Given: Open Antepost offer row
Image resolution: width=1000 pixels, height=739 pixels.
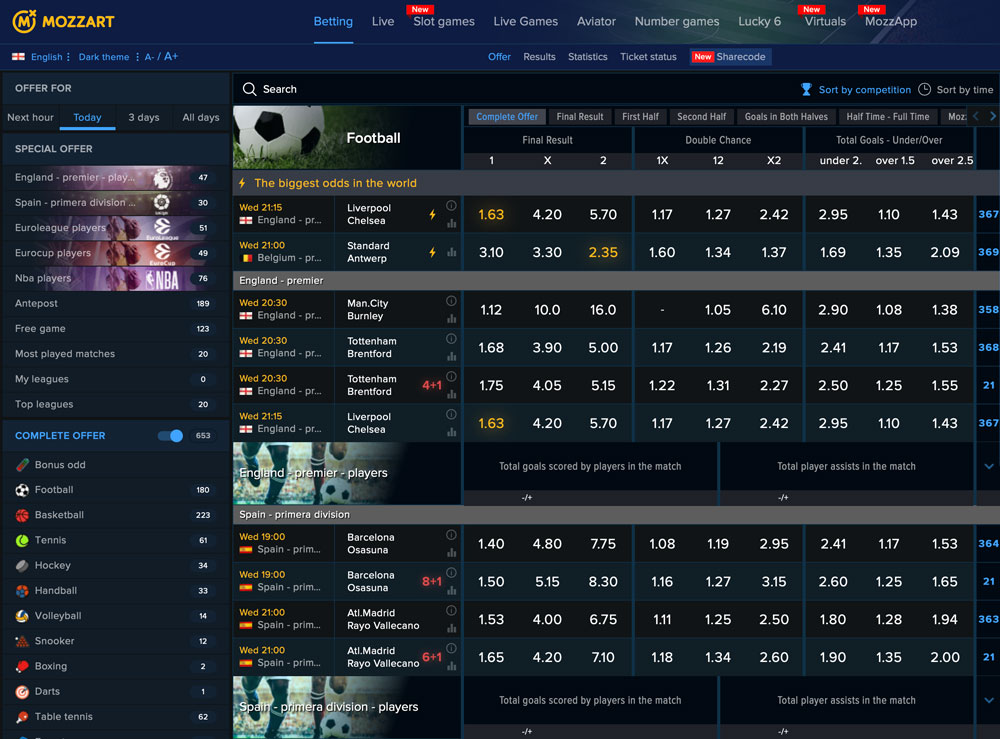Looking at the screenshot, I should (115, 304).
